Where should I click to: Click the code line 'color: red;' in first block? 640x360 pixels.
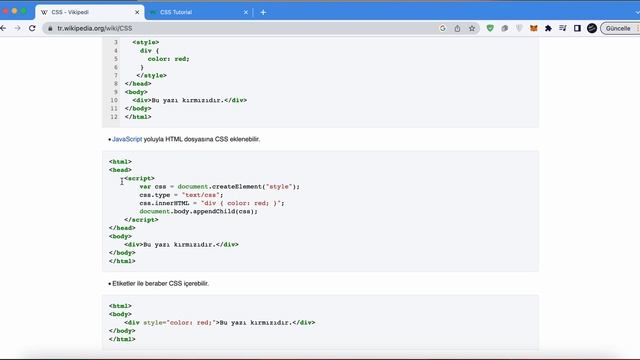[168, 59]
